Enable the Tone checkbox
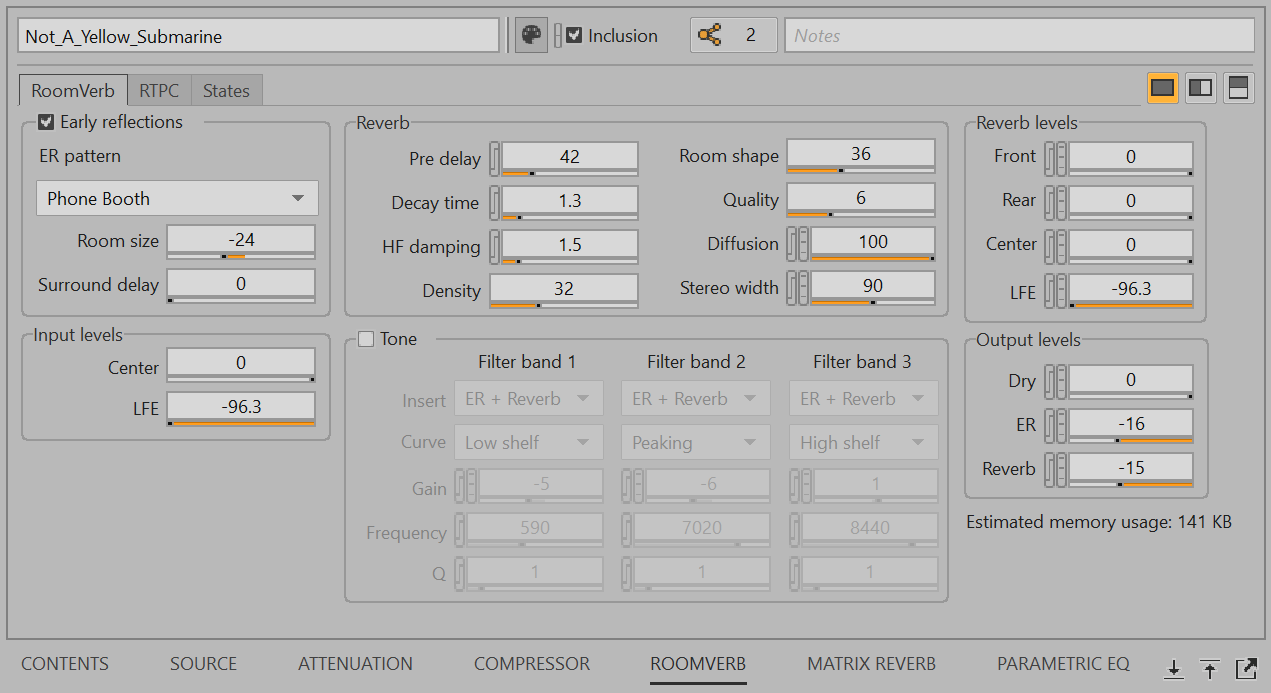 pyautogui.click(x=366, y=339)
